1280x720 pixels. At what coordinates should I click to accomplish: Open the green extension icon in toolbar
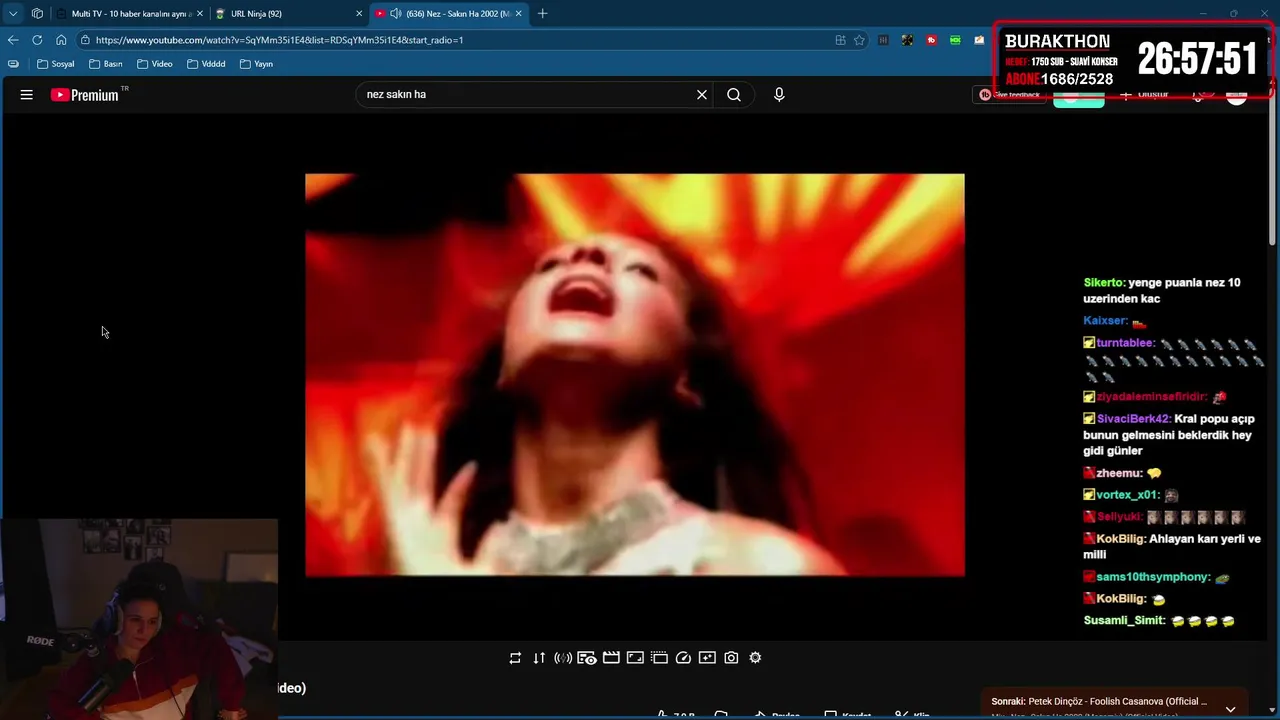(955, 40)
